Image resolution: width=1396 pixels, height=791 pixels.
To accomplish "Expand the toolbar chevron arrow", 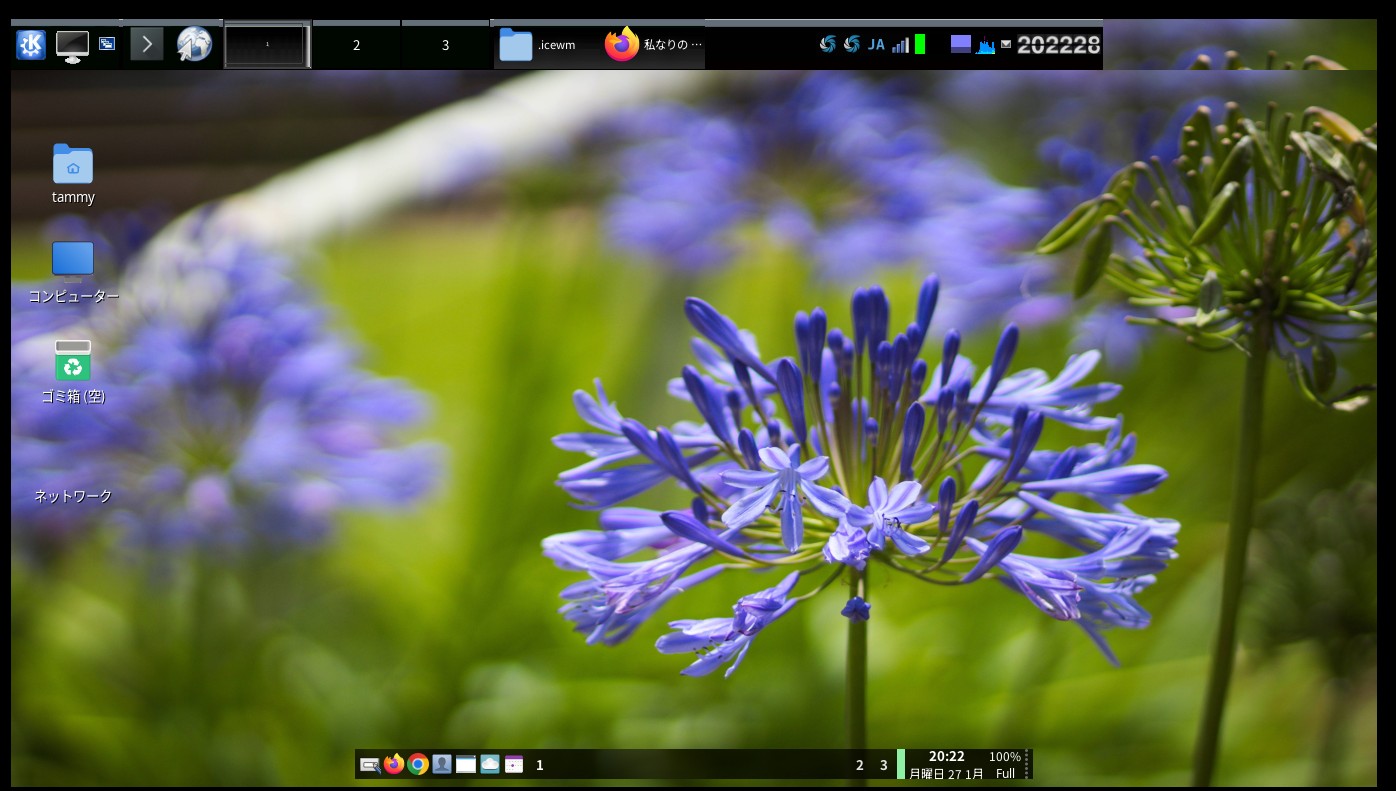I will (x=147, y=44).
